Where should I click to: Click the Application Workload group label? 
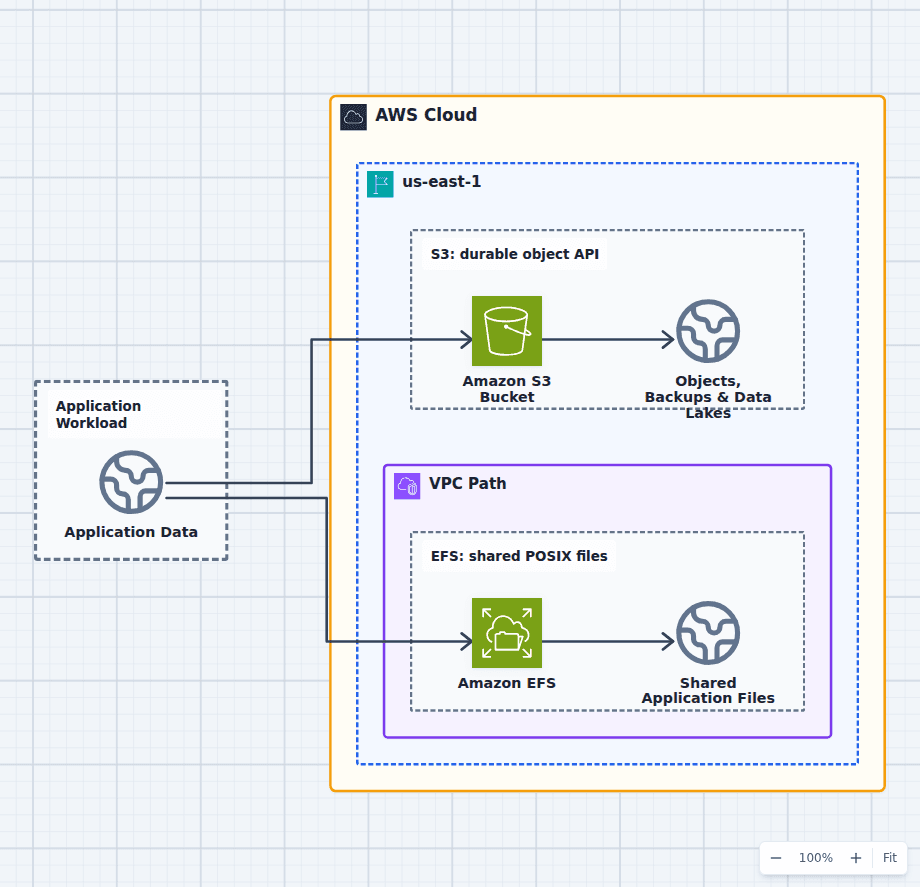(x=99, y=414)
